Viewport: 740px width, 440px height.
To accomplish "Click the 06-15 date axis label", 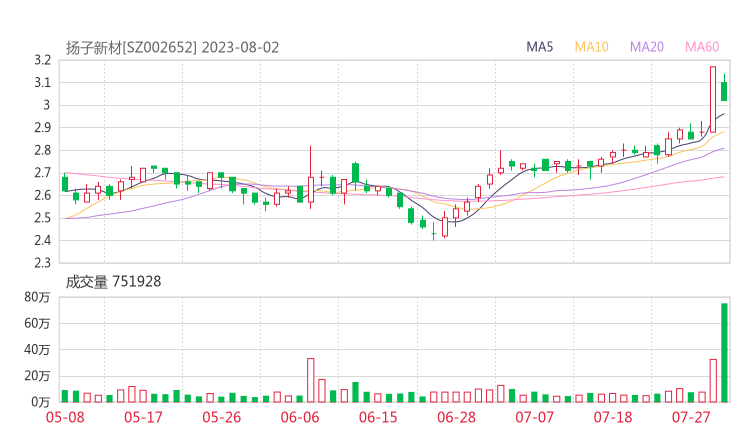I will [x=378, y=417].
